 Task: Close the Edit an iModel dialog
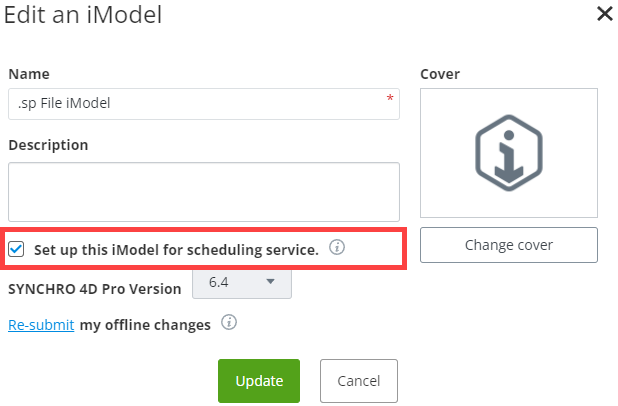(605, 14)
